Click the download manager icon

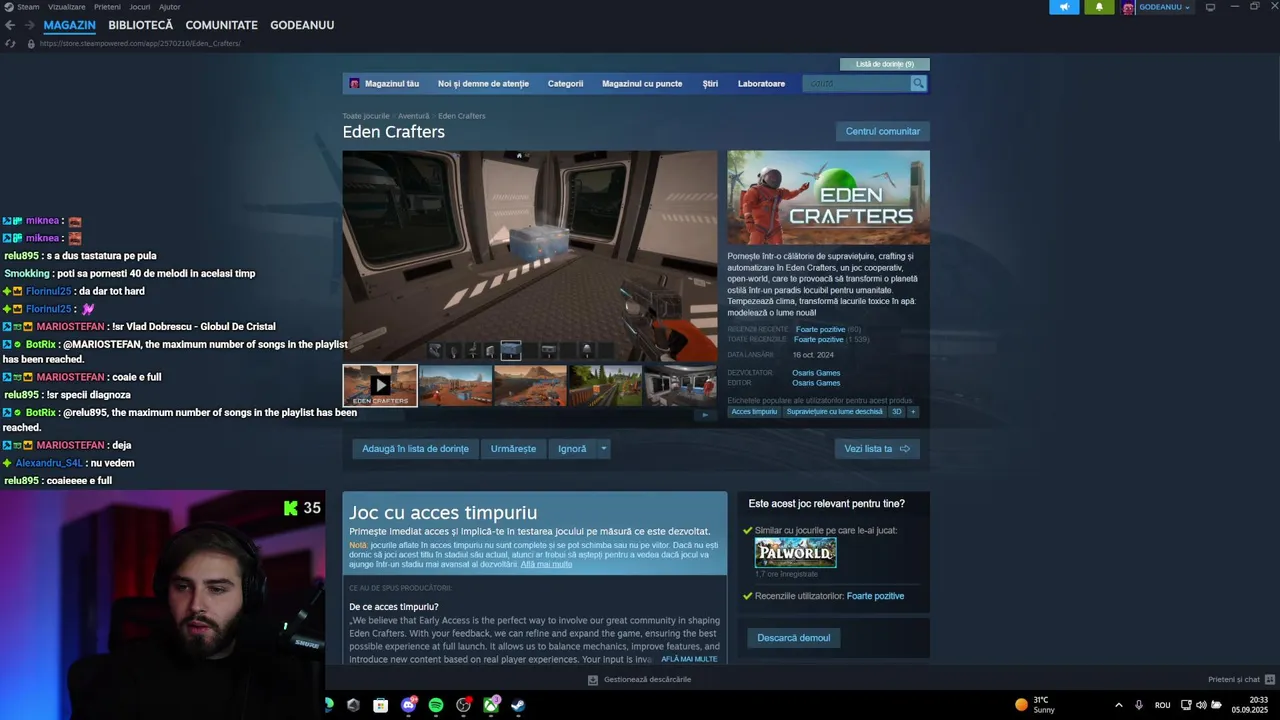point(593,679)
